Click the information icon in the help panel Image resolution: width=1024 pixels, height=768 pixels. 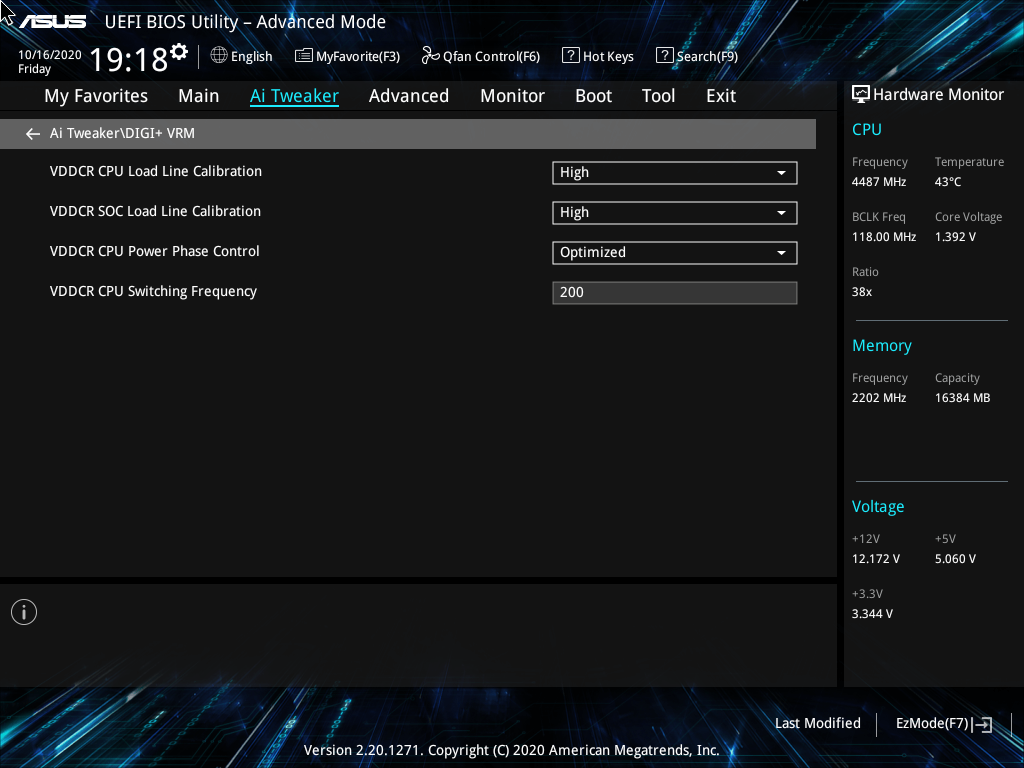point(24,612)
